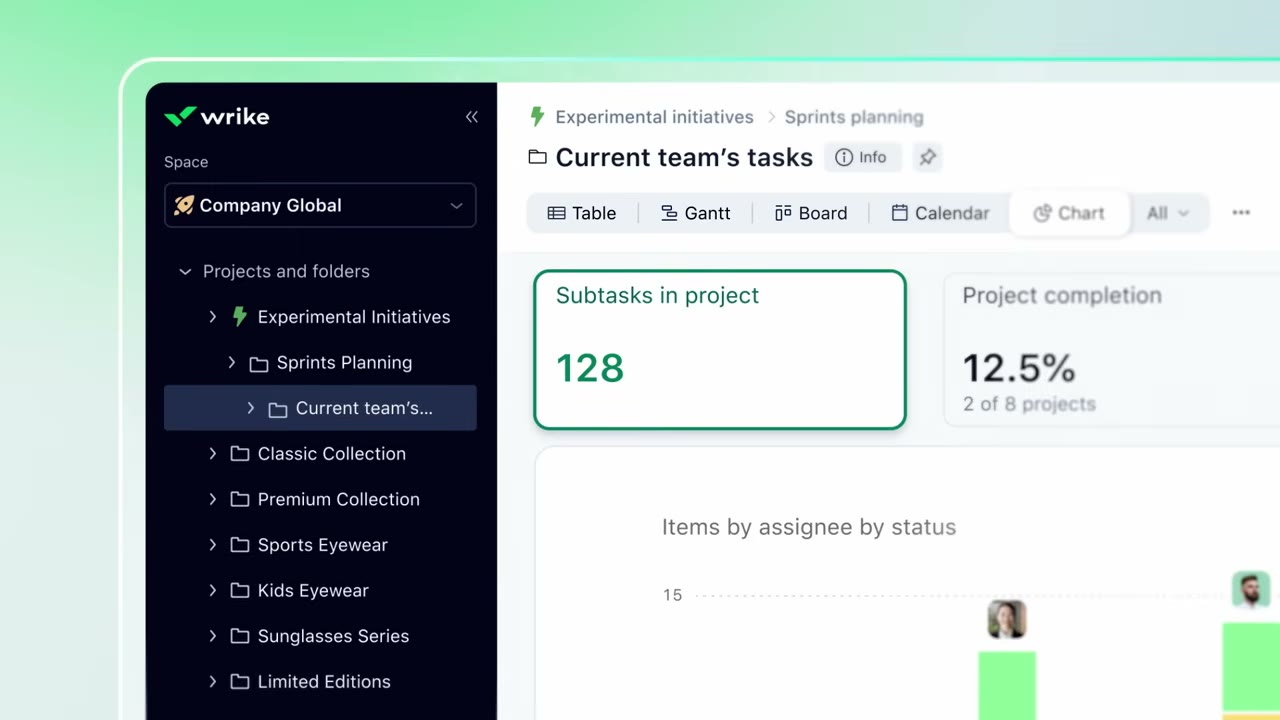Expand the Sunglasses Series folder chevron
The image size is (1280, 720).
(x=212, y=636)
